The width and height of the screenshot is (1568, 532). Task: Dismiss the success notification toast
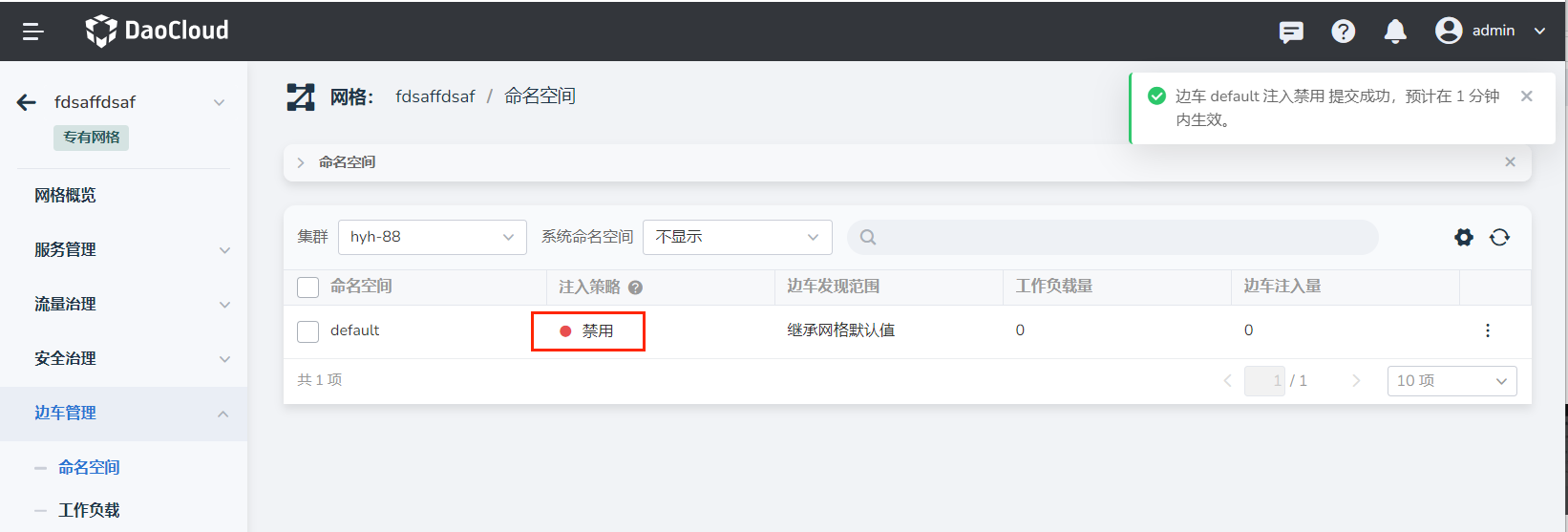(x=1526, y=96)
